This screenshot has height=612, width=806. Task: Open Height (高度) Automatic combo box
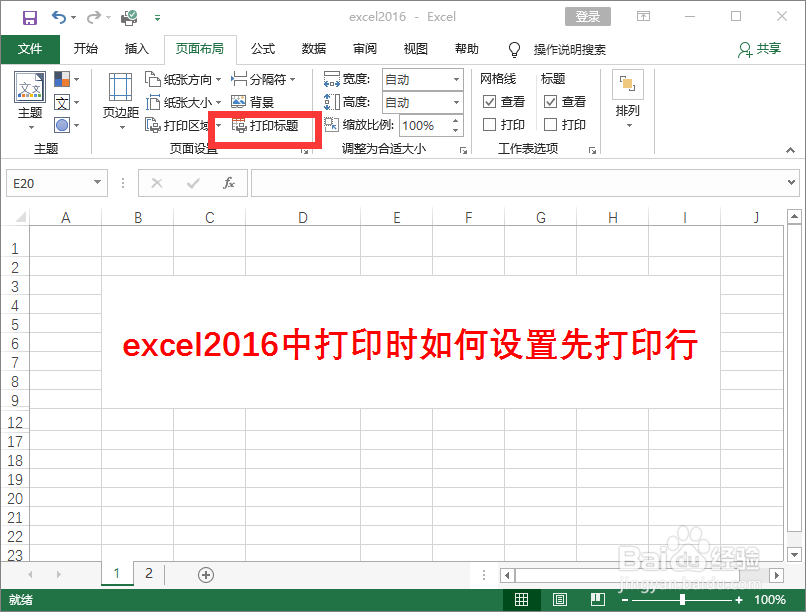[x=423, y=103]
